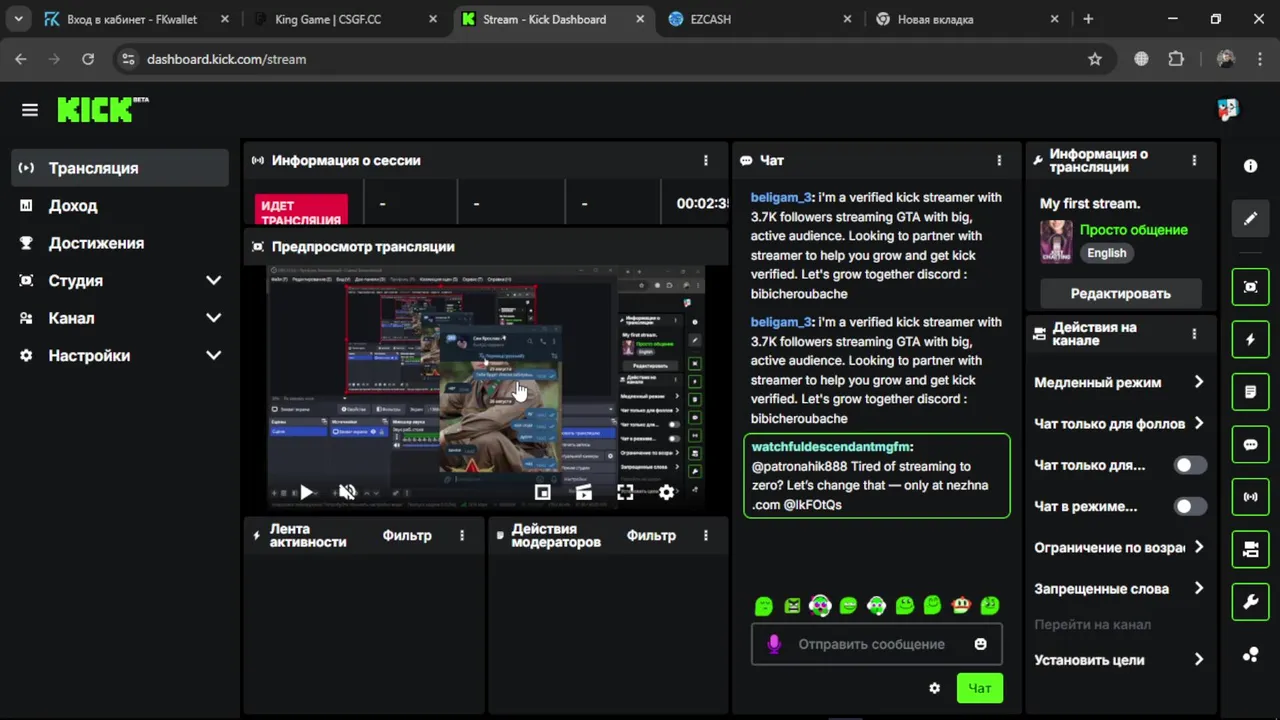Click the pencil edit-layout icon

1250,218
